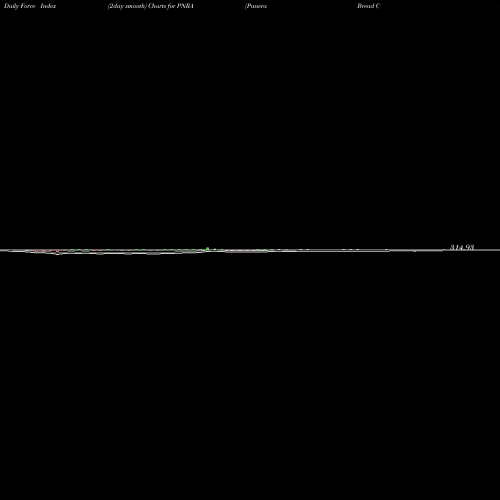
Task: Click the 314.93 value label
Action: pos(462,247)
